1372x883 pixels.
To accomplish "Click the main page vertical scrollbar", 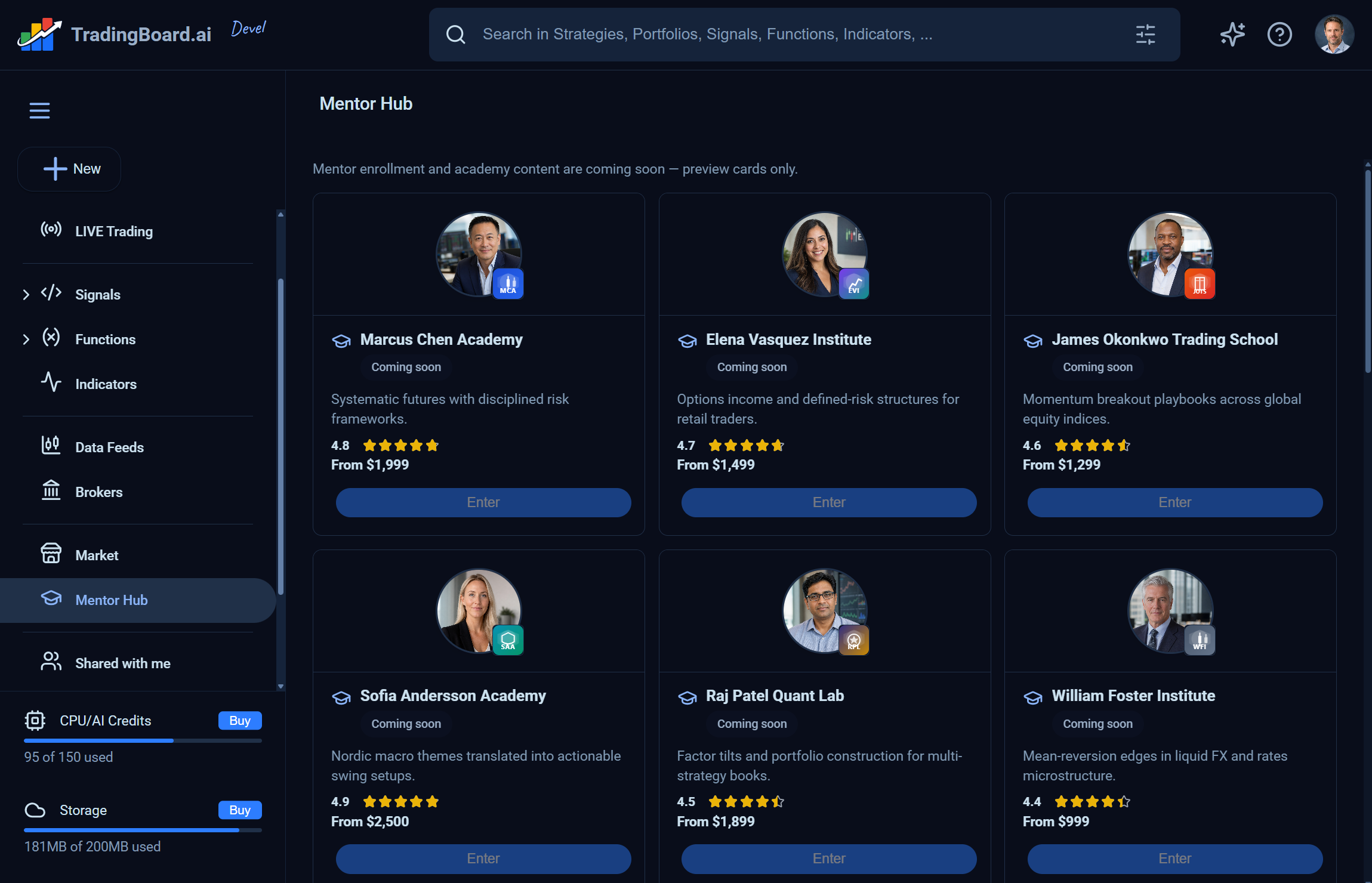I will coord(1367,271).
